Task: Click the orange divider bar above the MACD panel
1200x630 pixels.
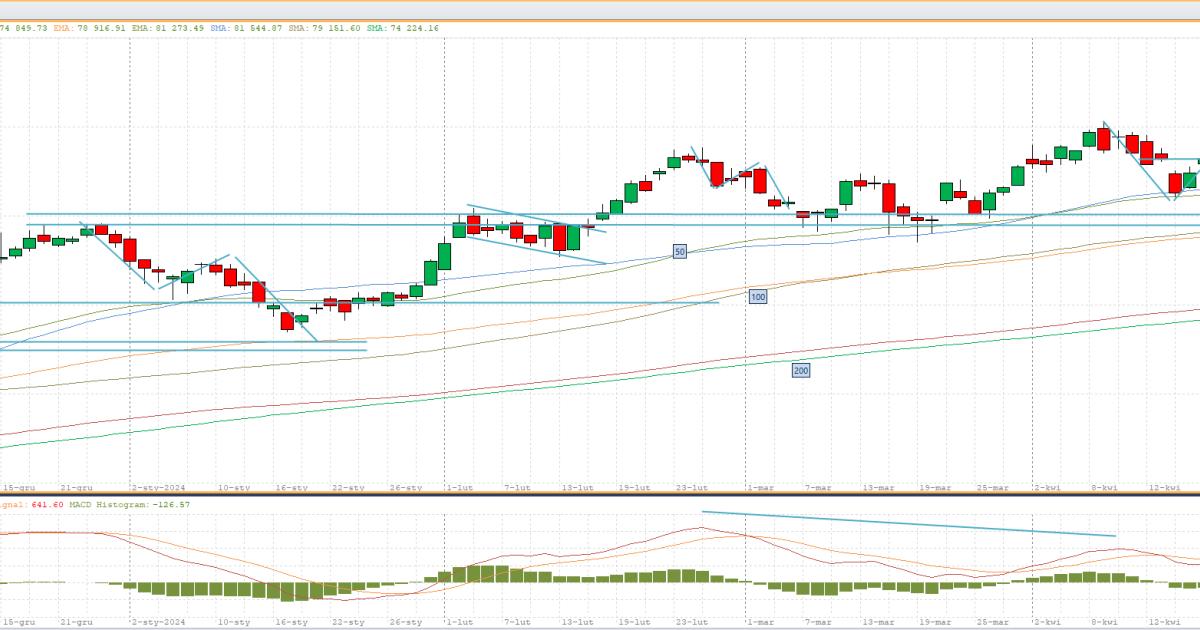Action: tap(600, 495)
